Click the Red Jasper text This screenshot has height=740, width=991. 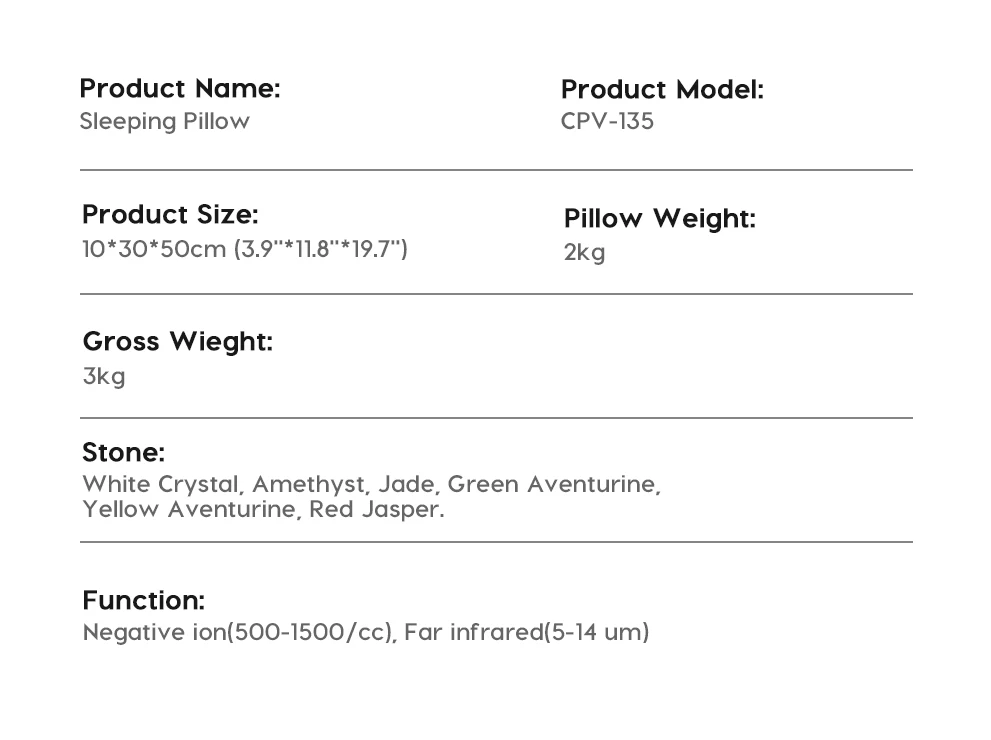pos(375,510)
